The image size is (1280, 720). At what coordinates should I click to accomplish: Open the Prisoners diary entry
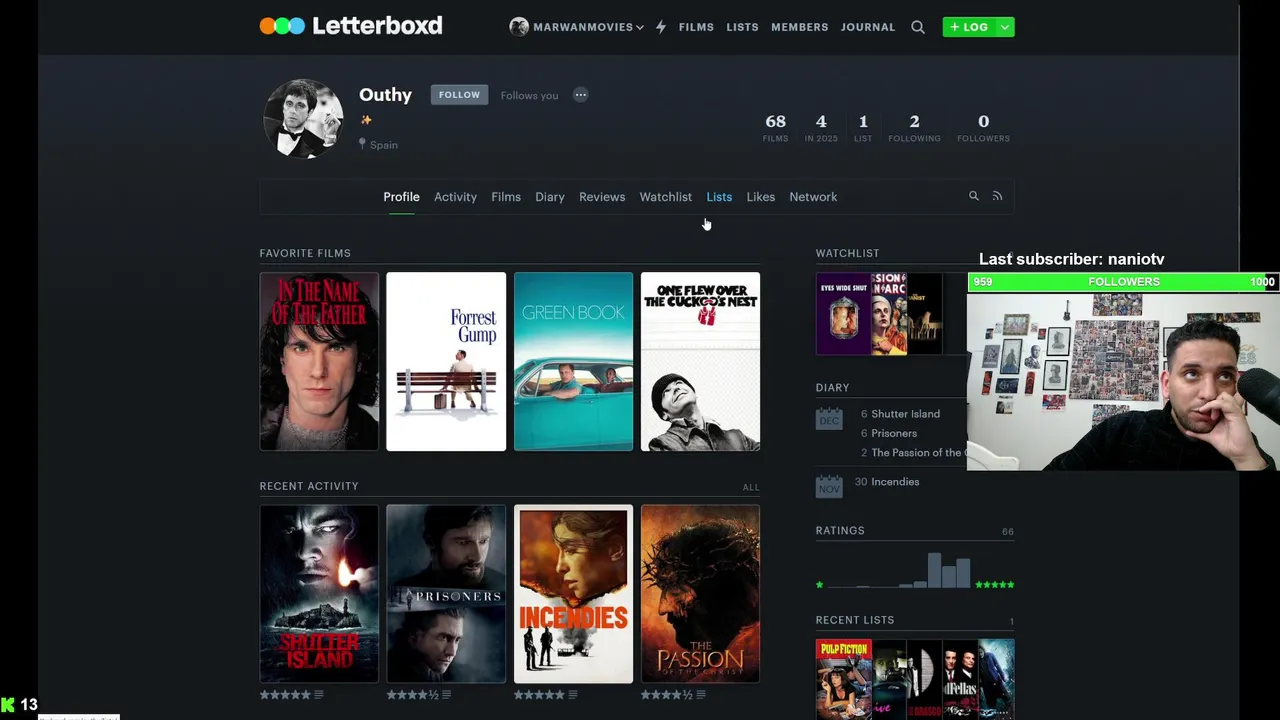(x=894, y=433)
